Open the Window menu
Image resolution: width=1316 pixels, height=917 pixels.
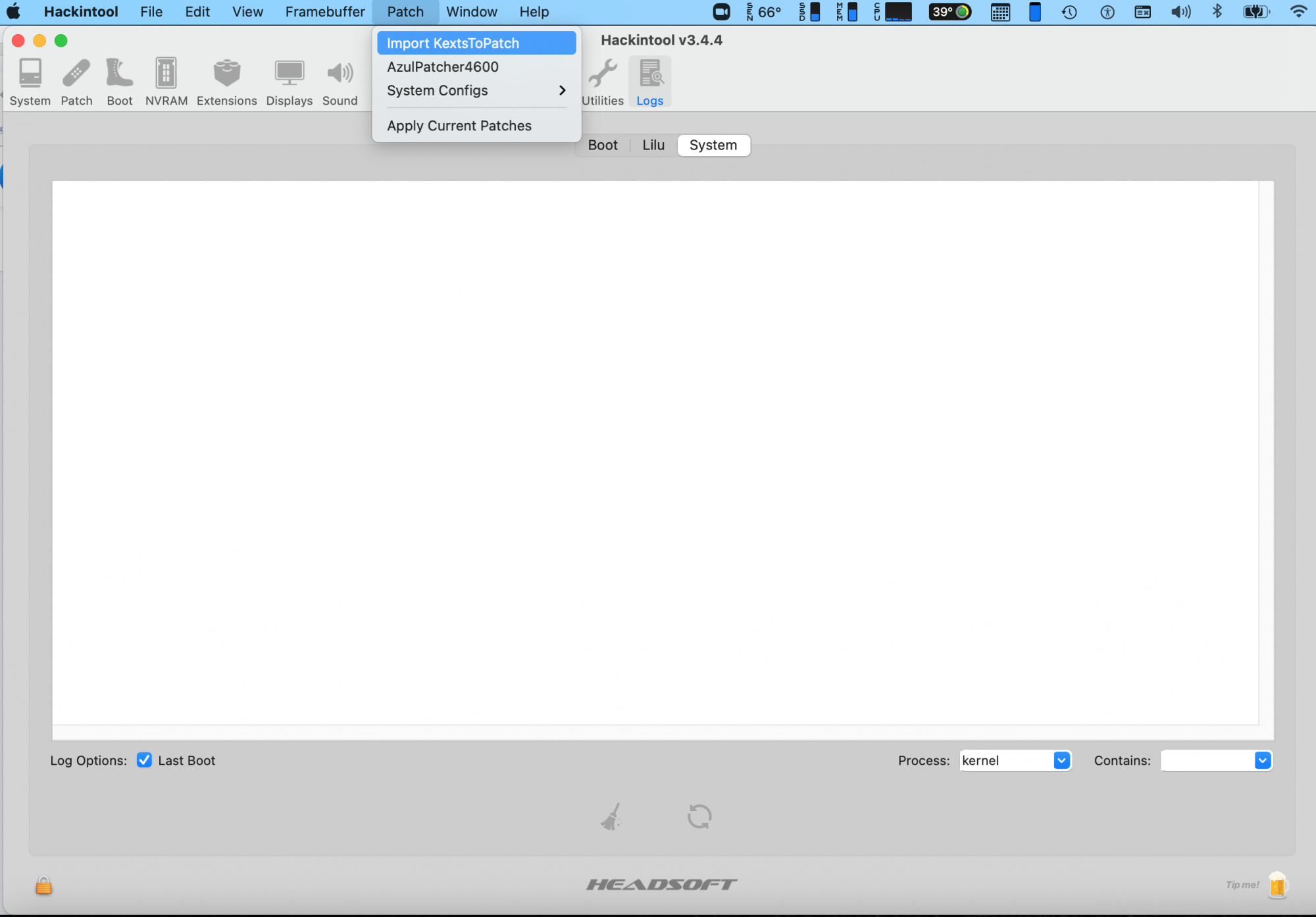coord(471,12)
